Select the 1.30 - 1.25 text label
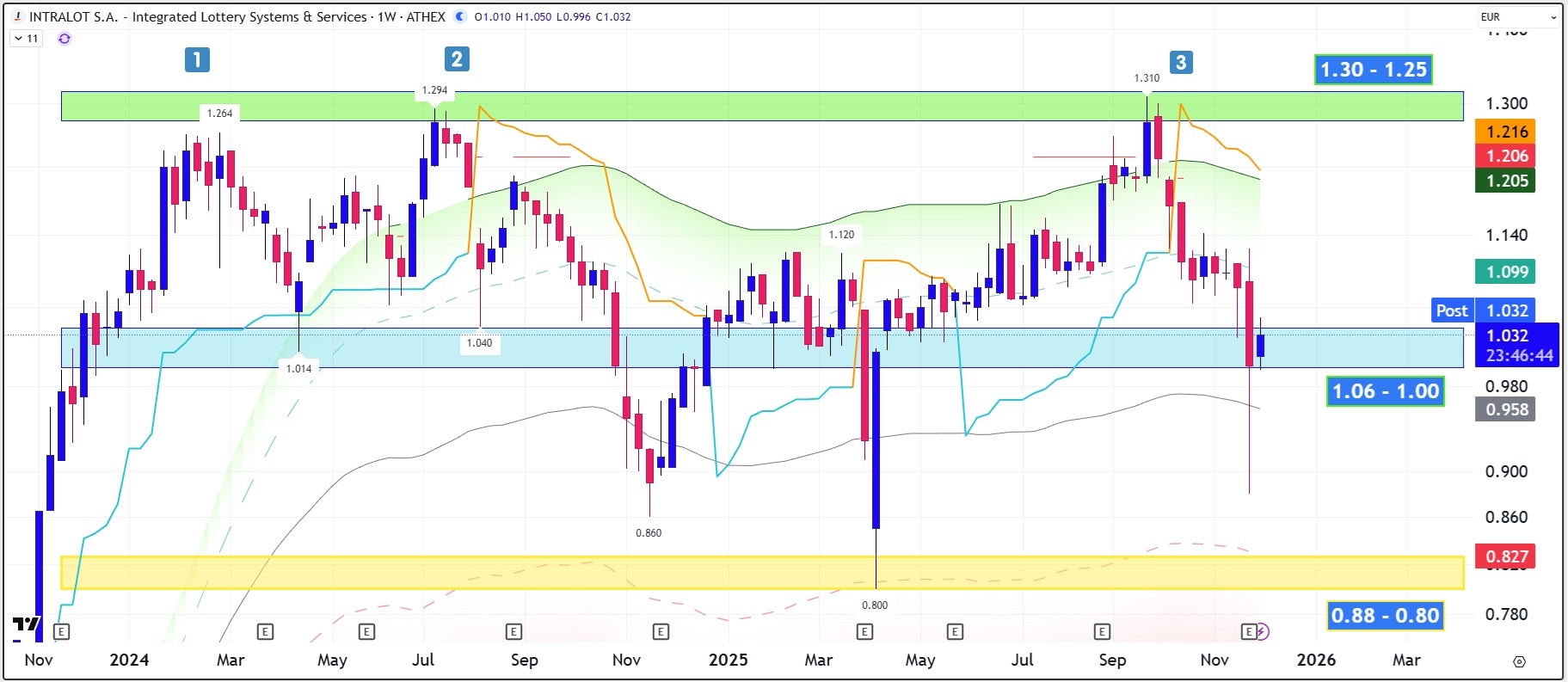 [1373, 70]
